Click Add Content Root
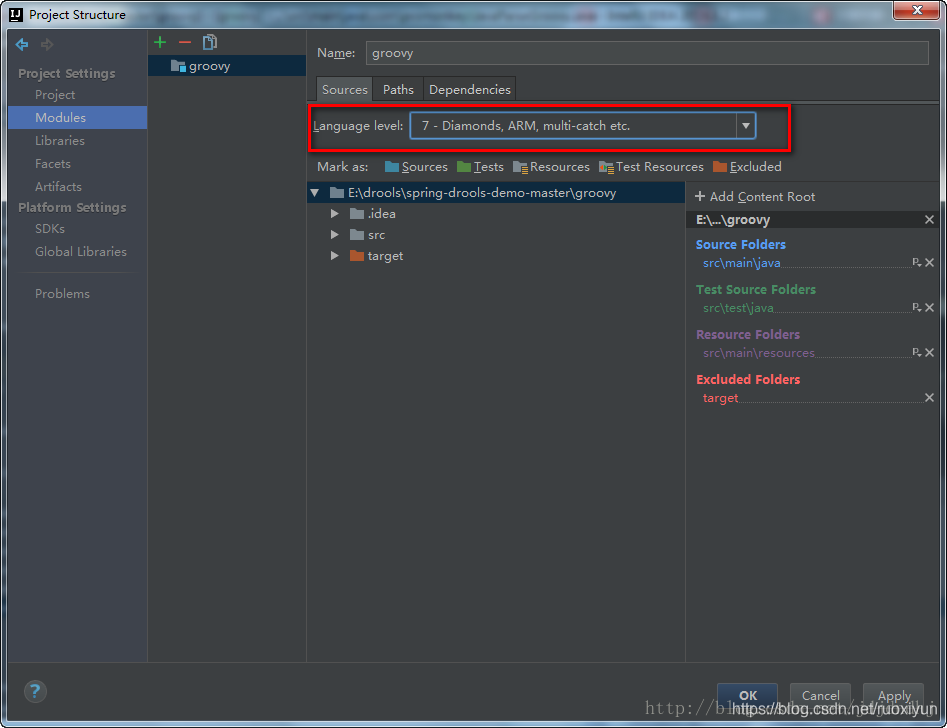Image resolution: width=947 pixels, height=728 pixels. pyautogui.click(x=755, y=196)
